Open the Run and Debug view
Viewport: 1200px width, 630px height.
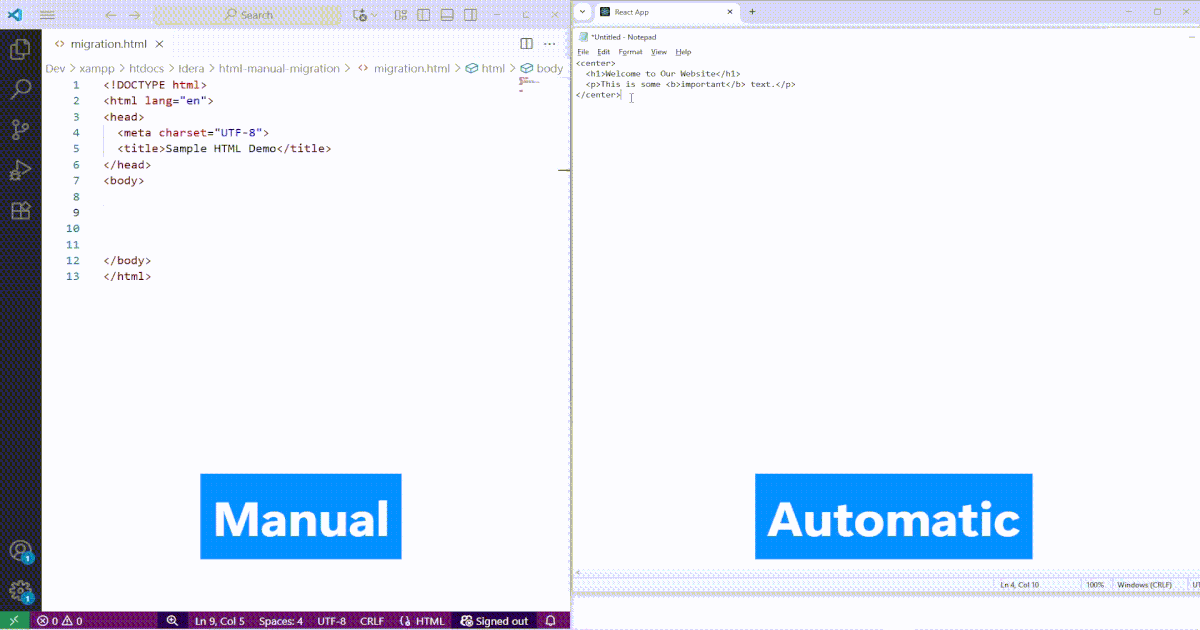click(x=20, y=170)
